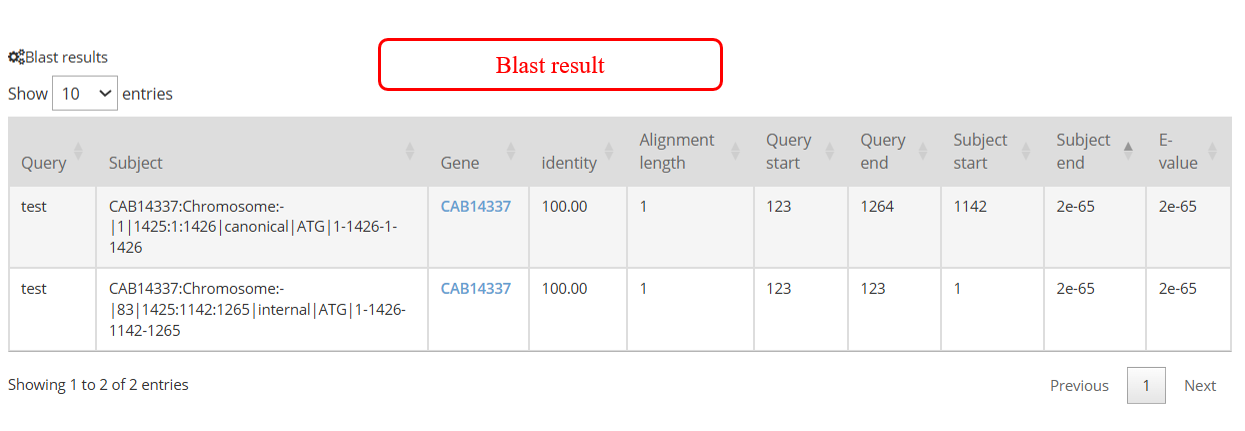Image resolution: width=1245 pixels, height=431 pixels.
Task: Sort by Subject start sort icon
Action: tap(1025, 152)
